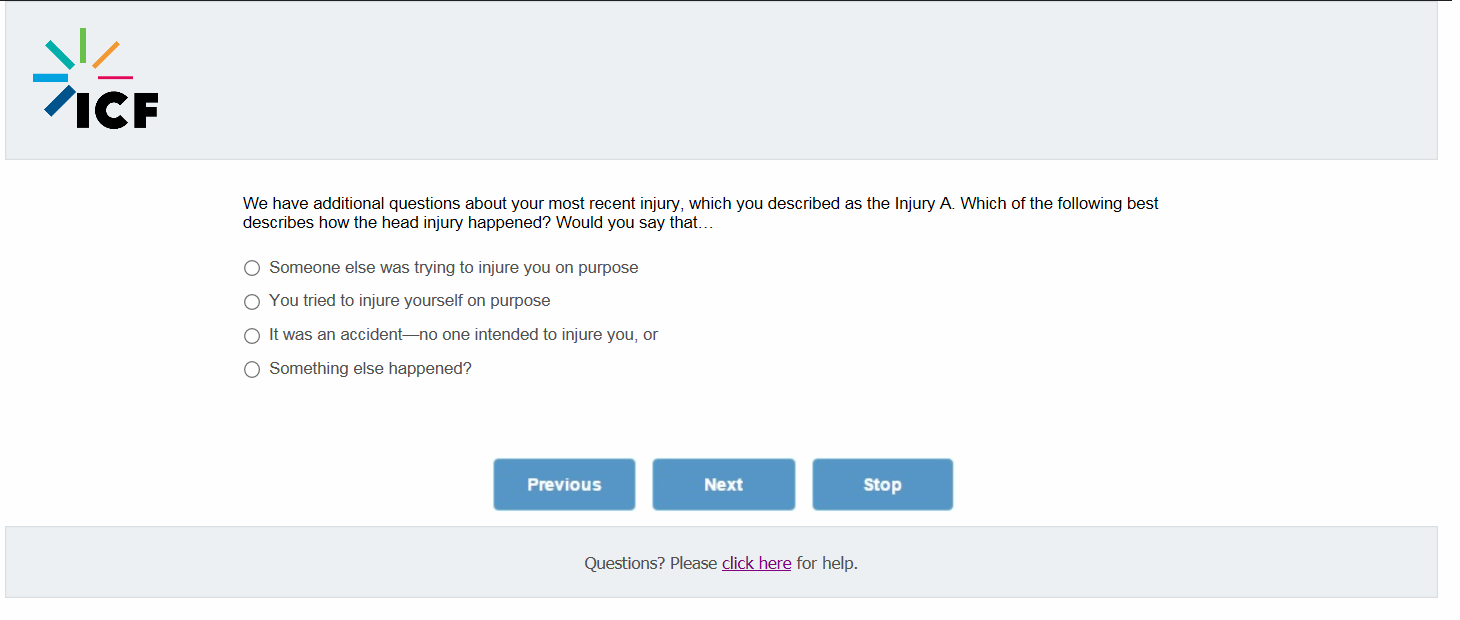Image resolution: width=1460 pixels, height=620 pixels.
Task: Mark the 'It was an accident' radio option
Action: (252, 336)
